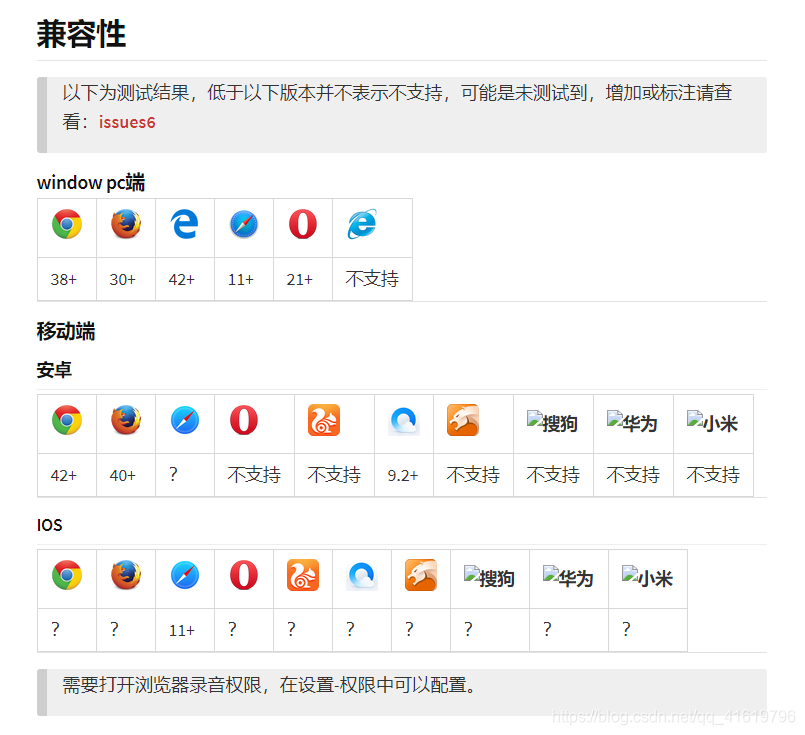
Task: Click broken 华为 image in IOS table
Action: pyautogui.click(x=568, y=578)
